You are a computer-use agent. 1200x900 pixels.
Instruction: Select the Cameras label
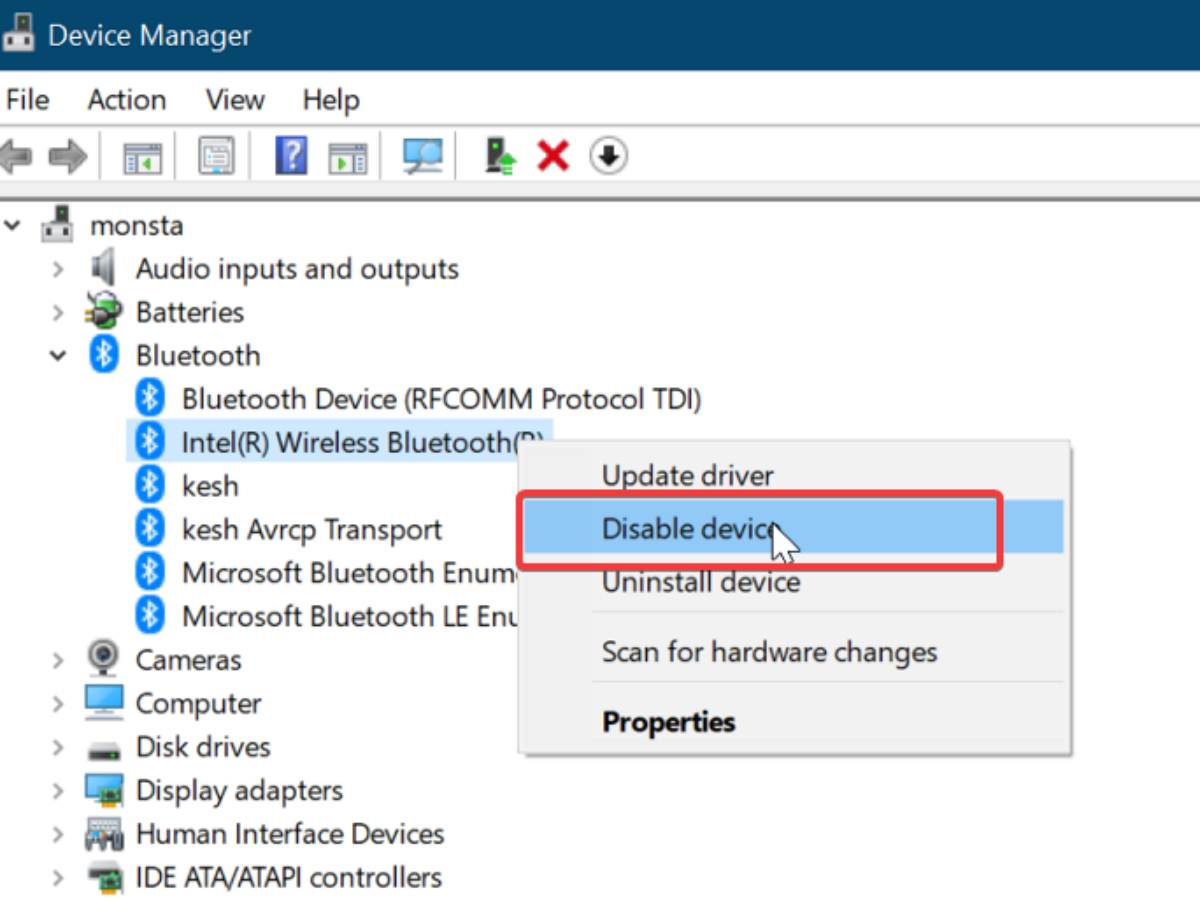[189, 660]
